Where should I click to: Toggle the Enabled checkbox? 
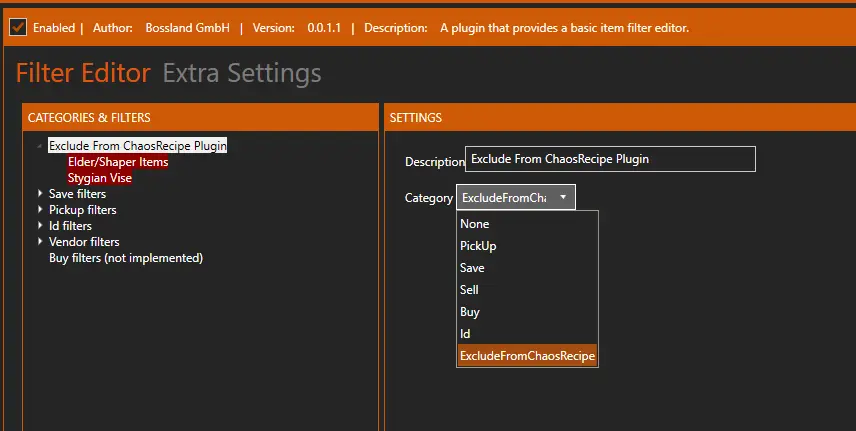pos(17,27)
